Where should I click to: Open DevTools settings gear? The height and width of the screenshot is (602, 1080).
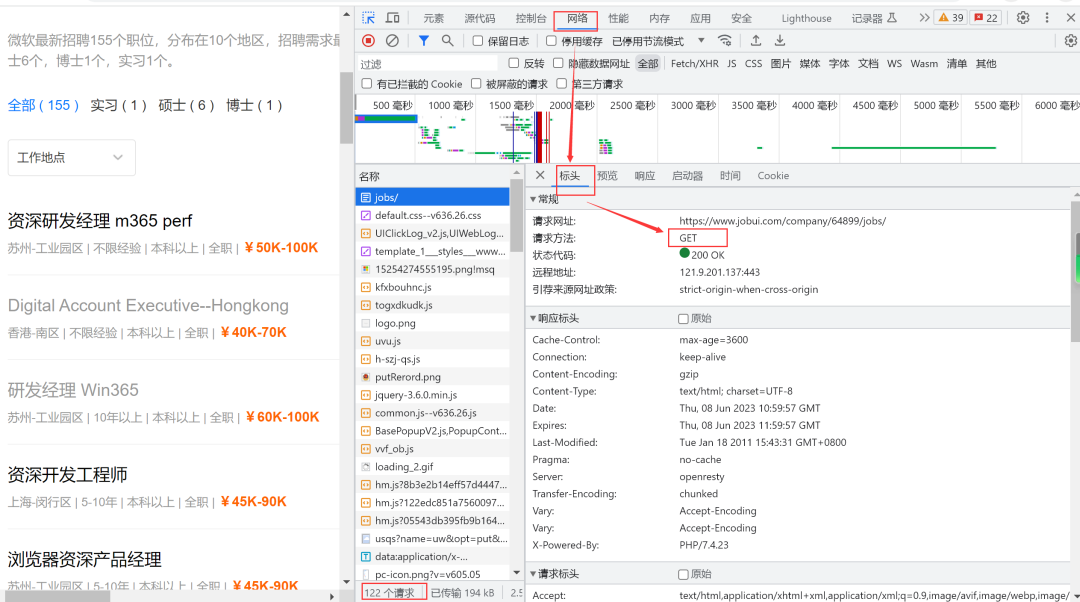point(1023,18)
